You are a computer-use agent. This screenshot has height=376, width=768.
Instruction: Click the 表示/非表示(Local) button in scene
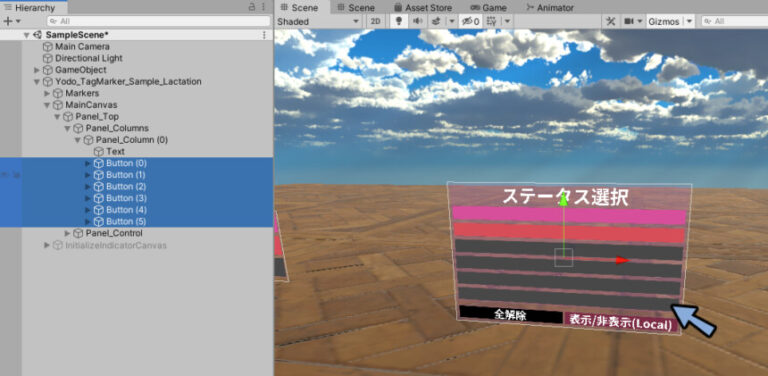point(622,323)
